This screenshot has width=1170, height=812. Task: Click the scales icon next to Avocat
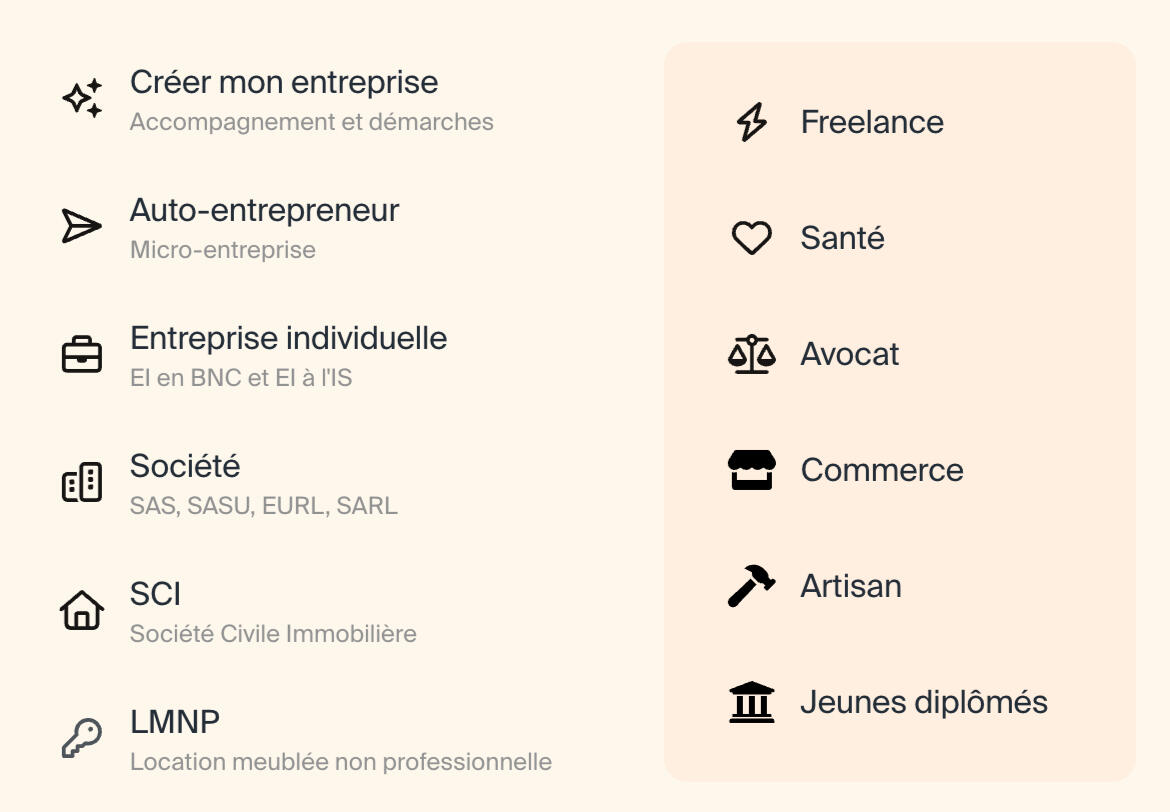751,354
